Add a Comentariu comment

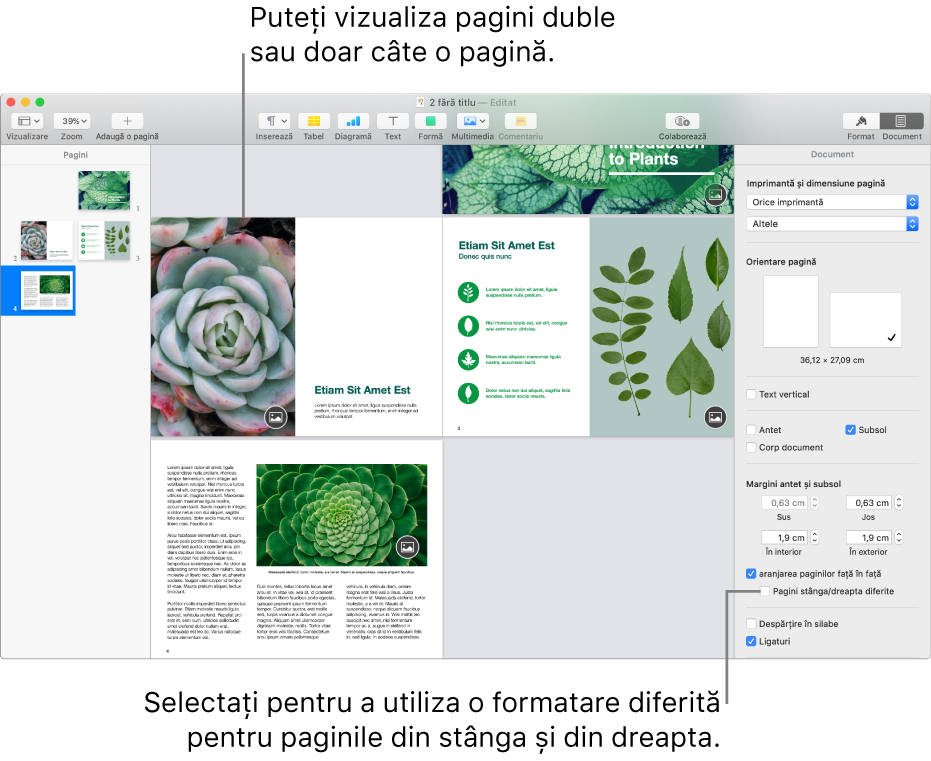(521, 121)
